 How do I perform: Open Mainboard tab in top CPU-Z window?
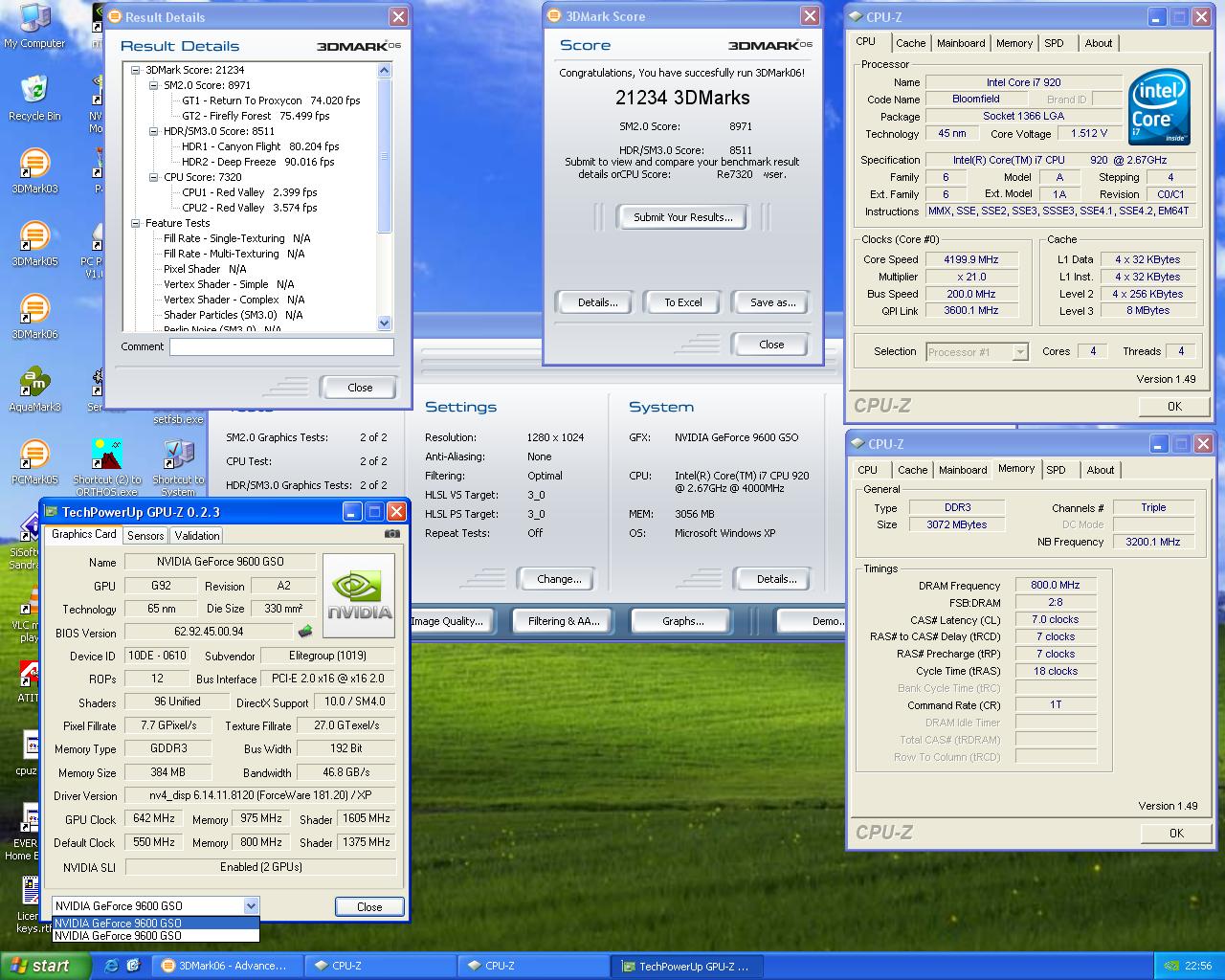coord(961,43)
